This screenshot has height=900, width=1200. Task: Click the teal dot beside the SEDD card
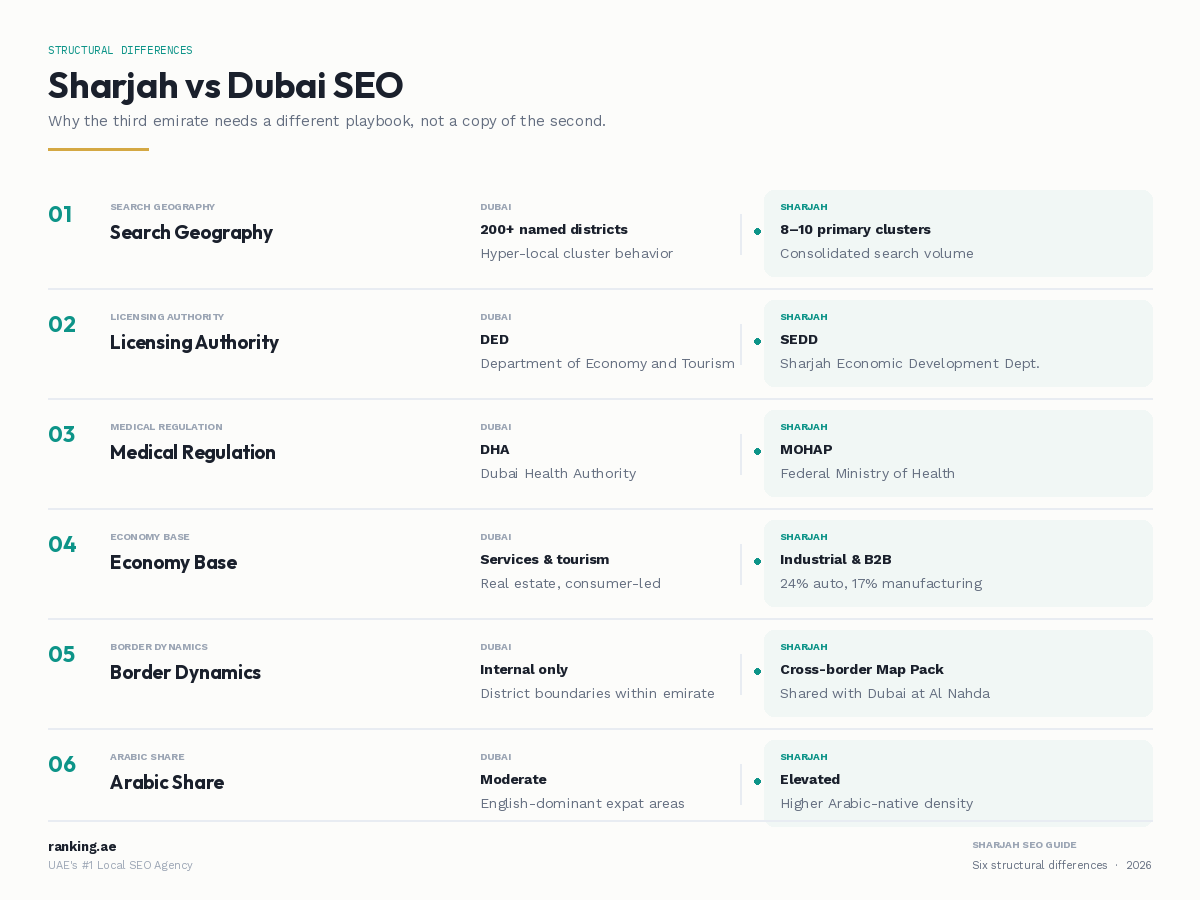(x=757, y=342)
